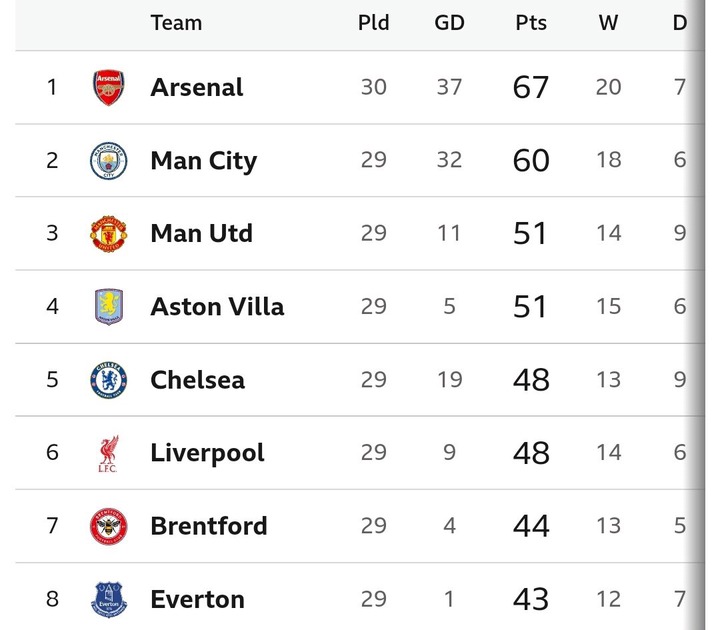Click the Brentford team name
This screenshot has width=720, height=630.
point(209,526)
